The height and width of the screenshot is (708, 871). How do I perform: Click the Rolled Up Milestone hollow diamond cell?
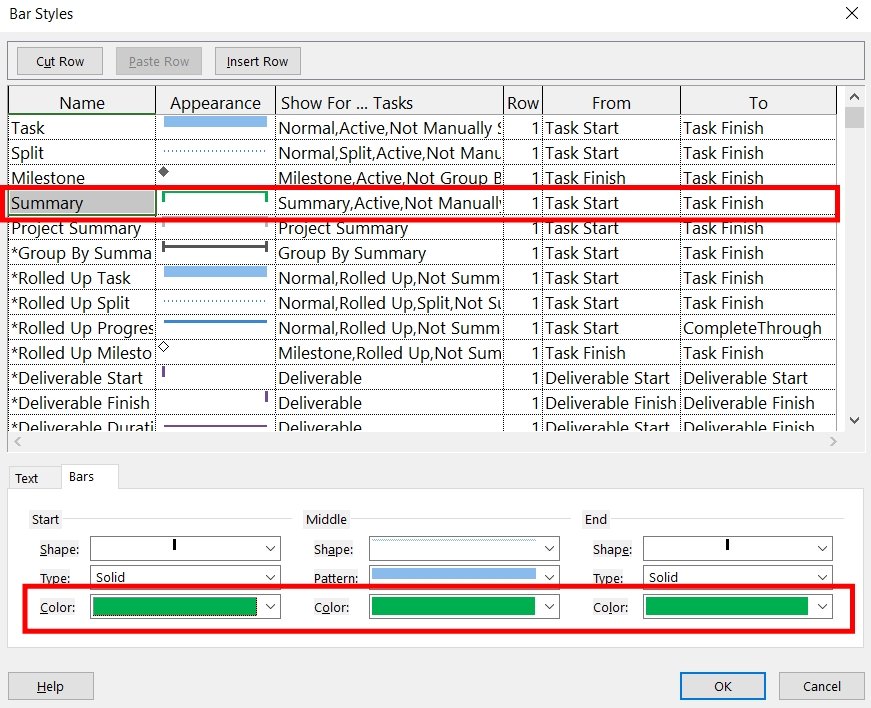[216, 353]
